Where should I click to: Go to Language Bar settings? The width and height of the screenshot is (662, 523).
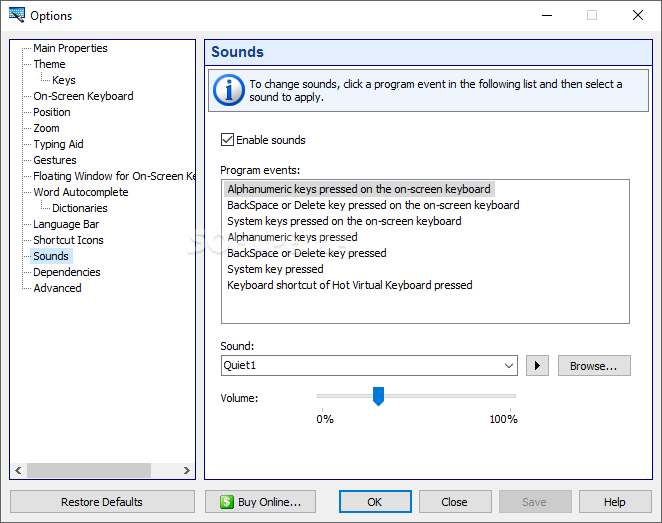[x=66, y=224]
